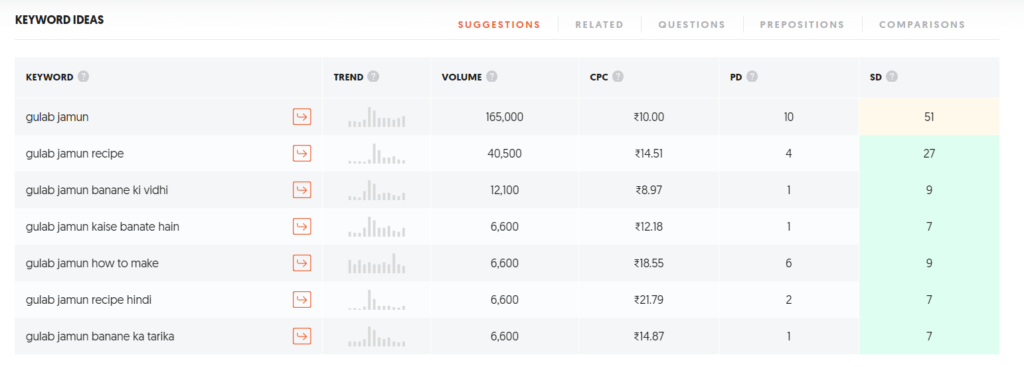Open arrow icon for gulab jamun keyword
1024x367 pixels.
point(302,117)
